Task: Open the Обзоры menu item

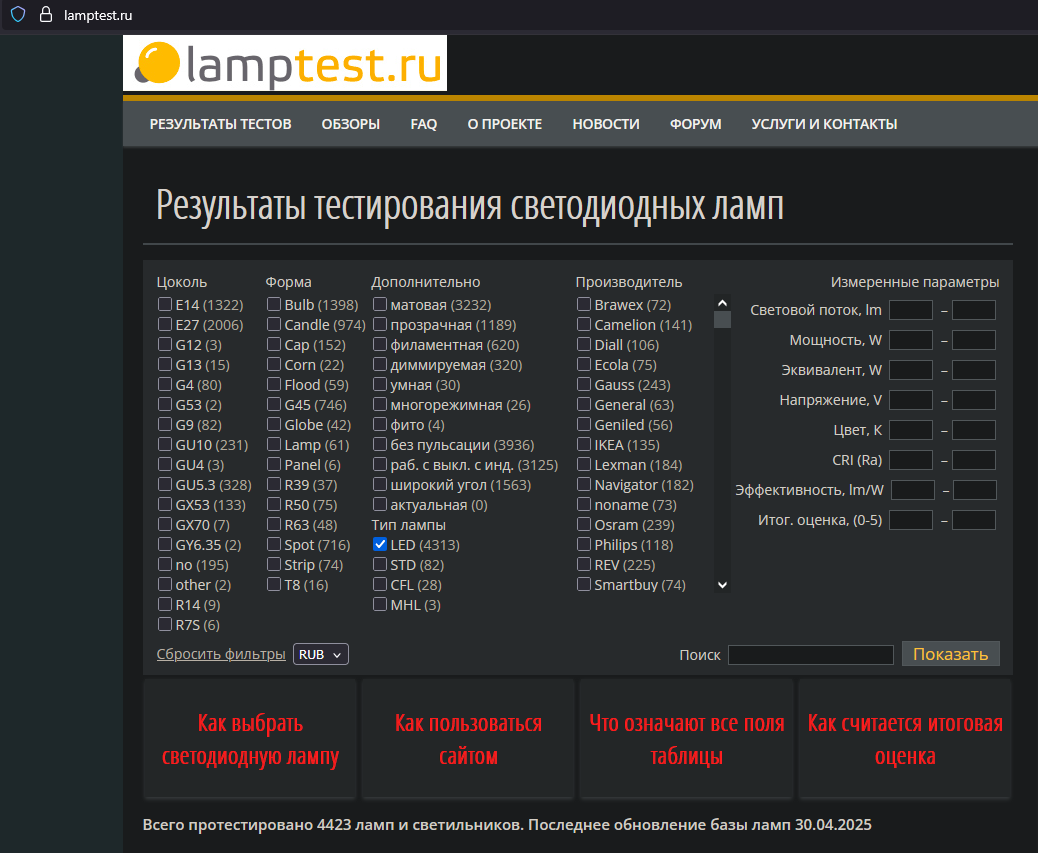Action: coord(351,124)
